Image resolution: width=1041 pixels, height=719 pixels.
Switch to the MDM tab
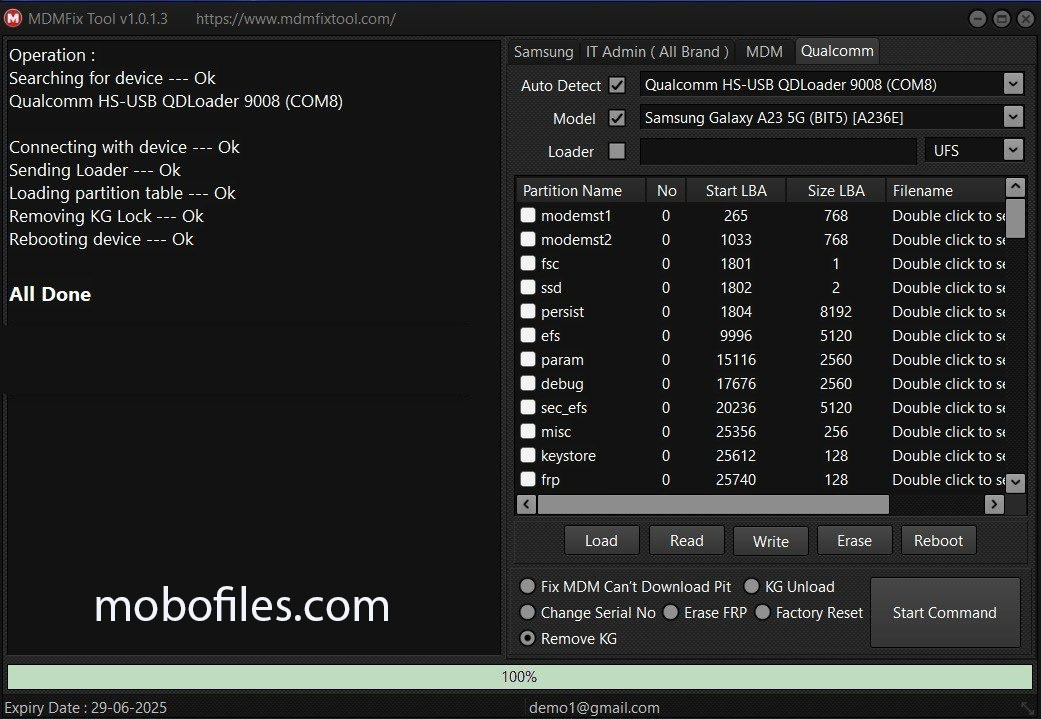coord(764,52)
